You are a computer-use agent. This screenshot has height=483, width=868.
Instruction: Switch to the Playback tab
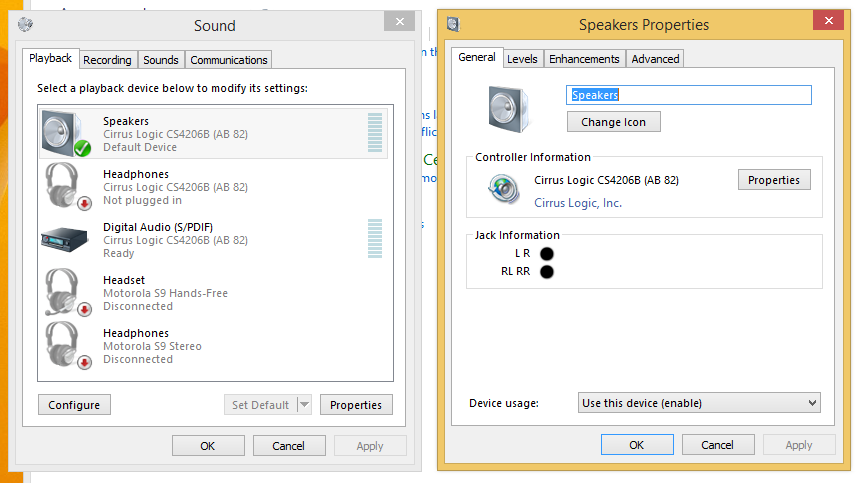(50, 58)
